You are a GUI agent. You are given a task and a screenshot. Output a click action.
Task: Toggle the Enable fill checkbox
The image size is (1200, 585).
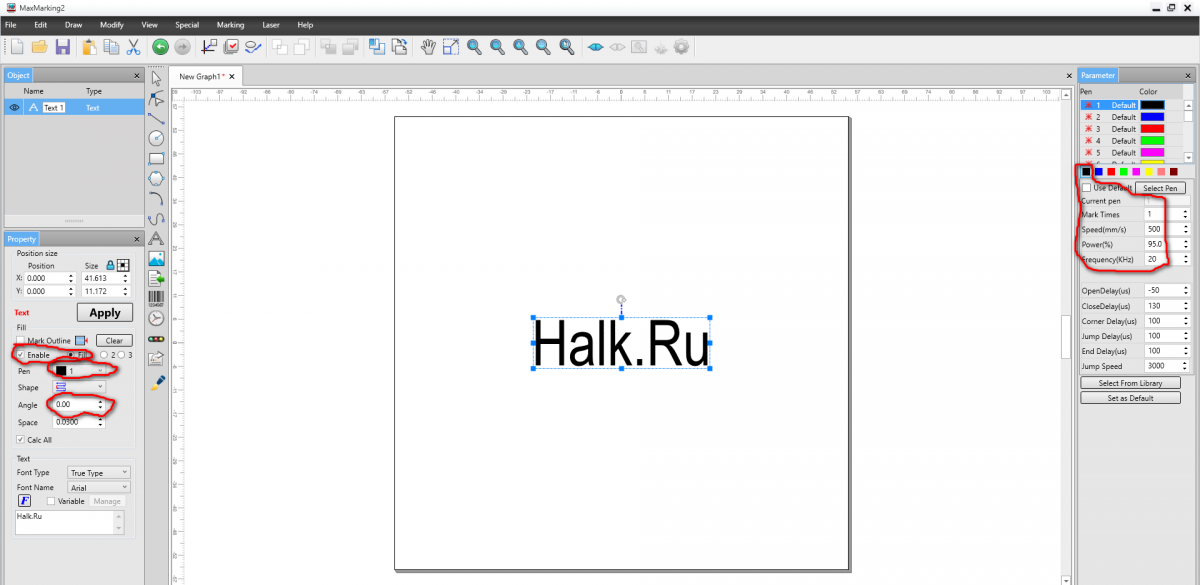[x=21, y=355]
